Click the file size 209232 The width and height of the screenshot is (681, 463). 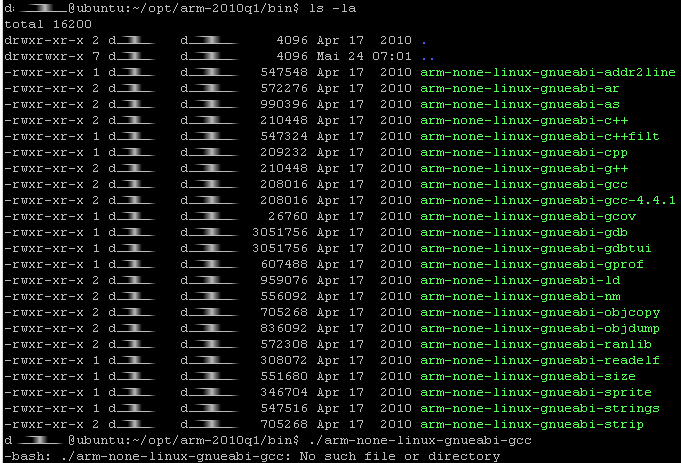pos(284,152)
